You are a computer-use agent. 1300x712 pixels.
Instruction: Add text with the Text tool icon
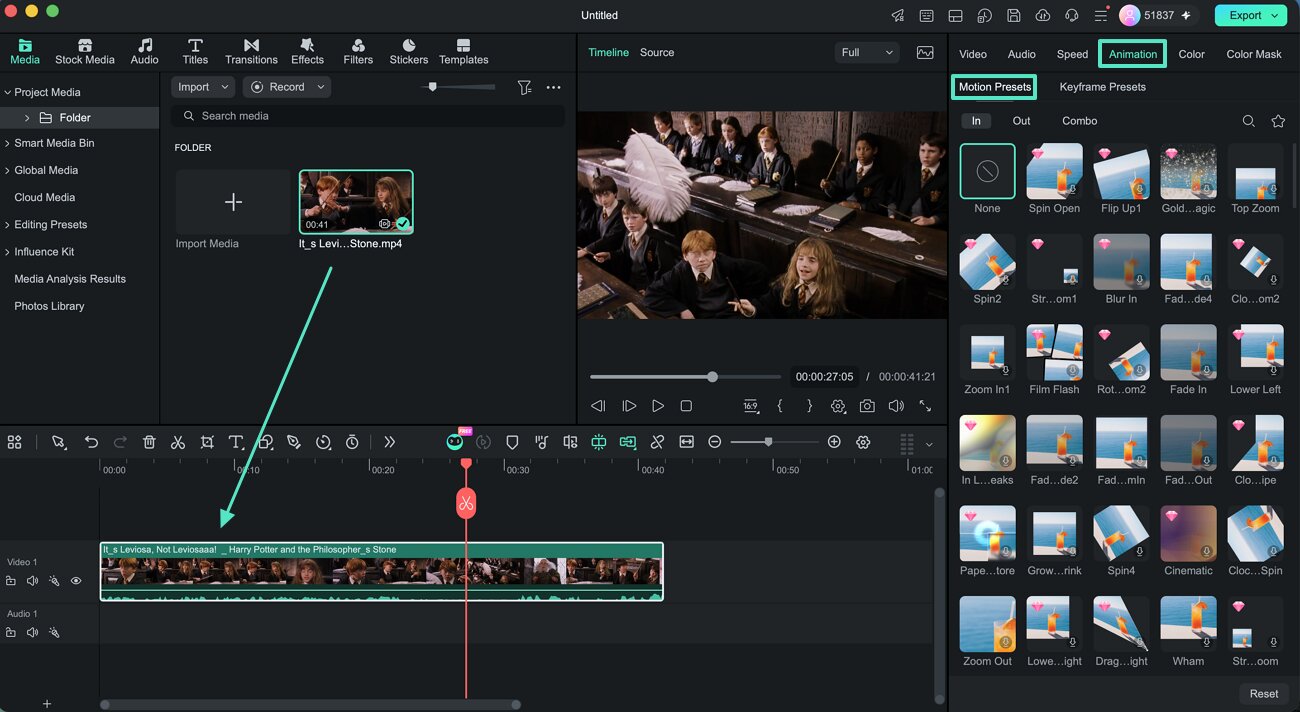[x=236, y=442]
